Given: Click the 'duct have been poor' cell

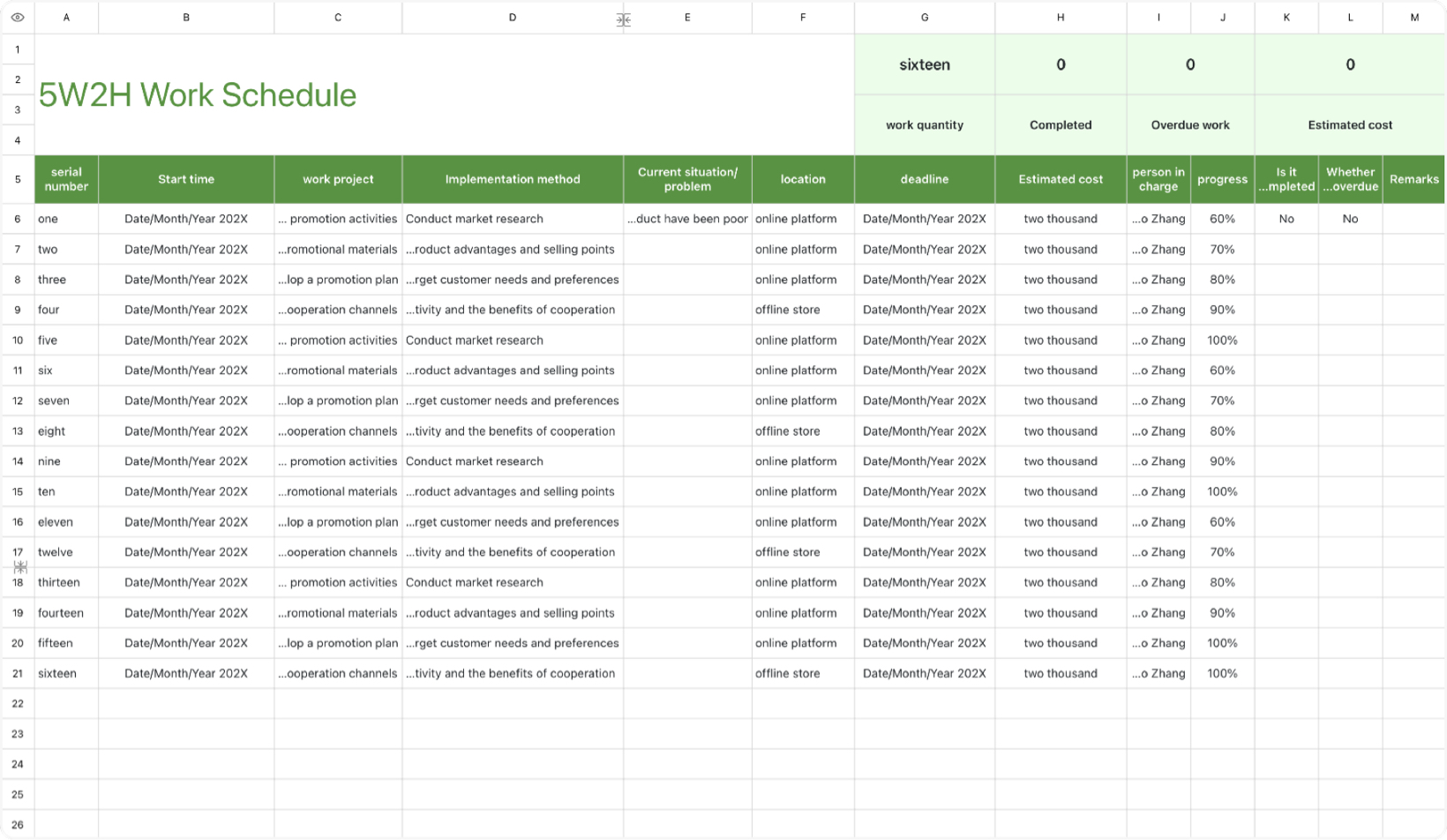Looking at the screenshot, I should pyautogui.click(x=687, y=219).
